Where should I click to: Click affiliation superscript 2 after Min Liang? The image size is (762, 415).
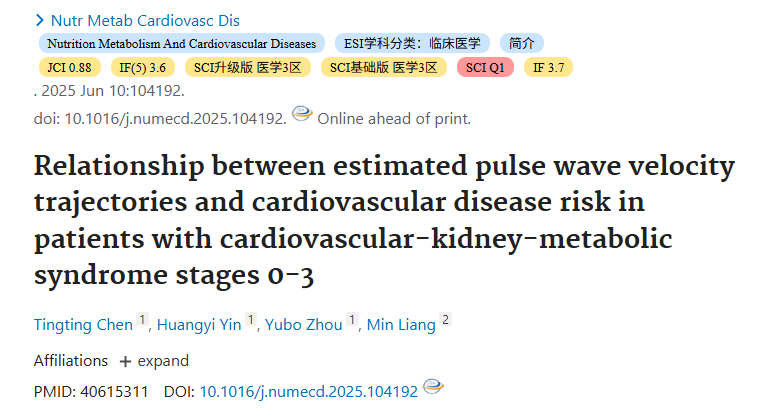point(445,319)
